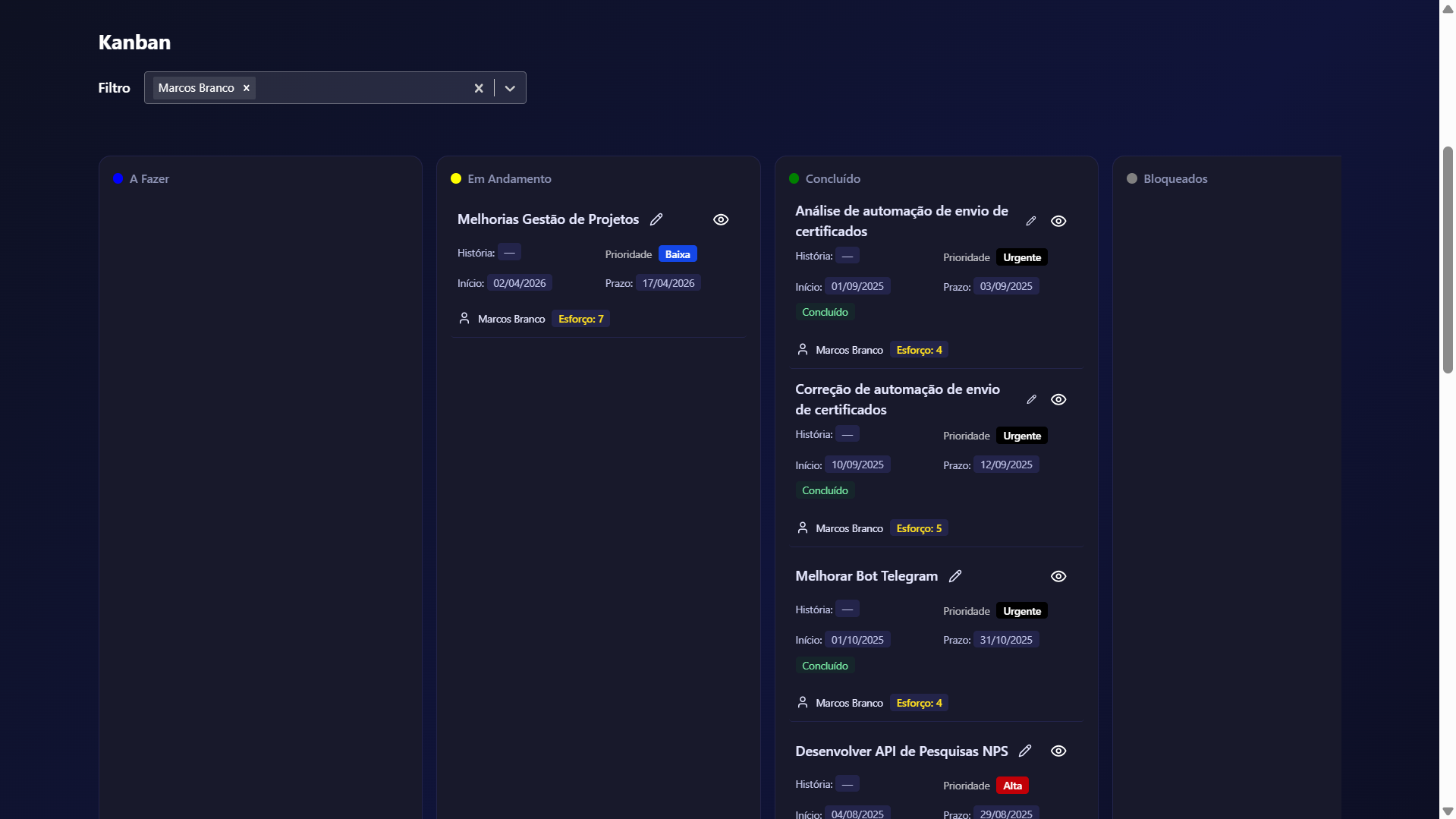Screen dimensions: 1456x819
Task: Click Esforço: 4 on Análise de automação card
Action: click(919, 350)
